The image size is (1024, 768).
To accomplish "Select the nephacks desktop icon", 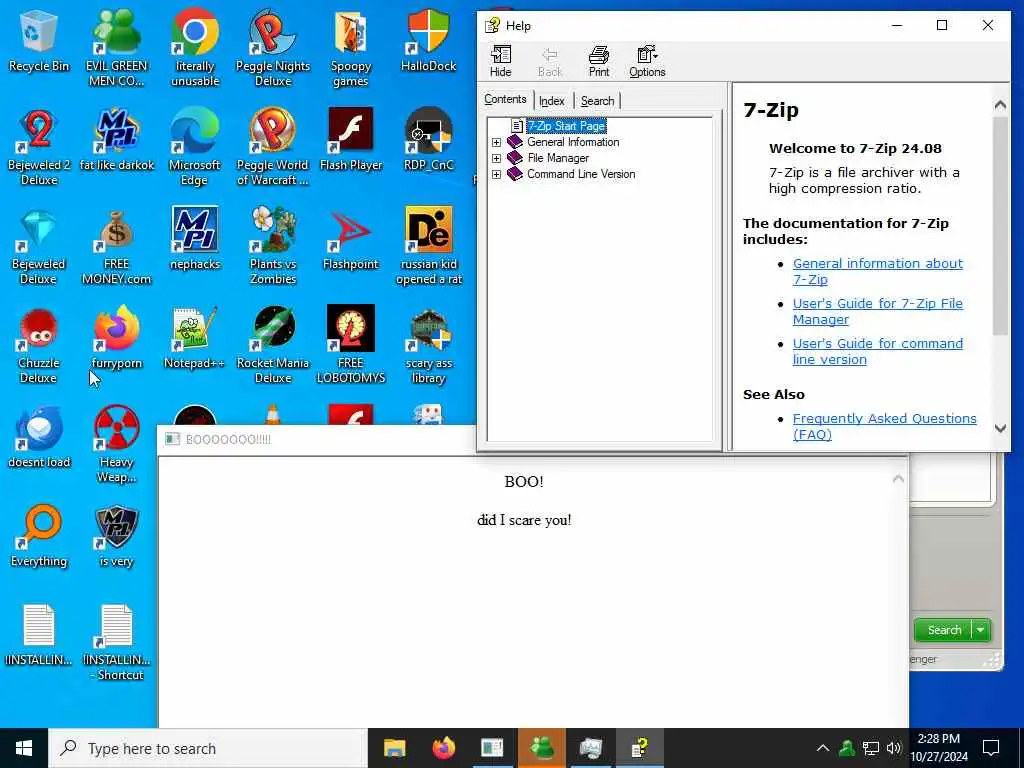I will tap(195, 239).
